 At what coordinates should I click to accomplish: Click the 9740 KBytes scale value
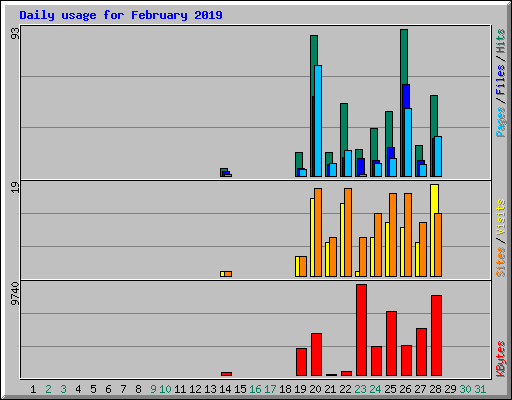pos(15,294)
